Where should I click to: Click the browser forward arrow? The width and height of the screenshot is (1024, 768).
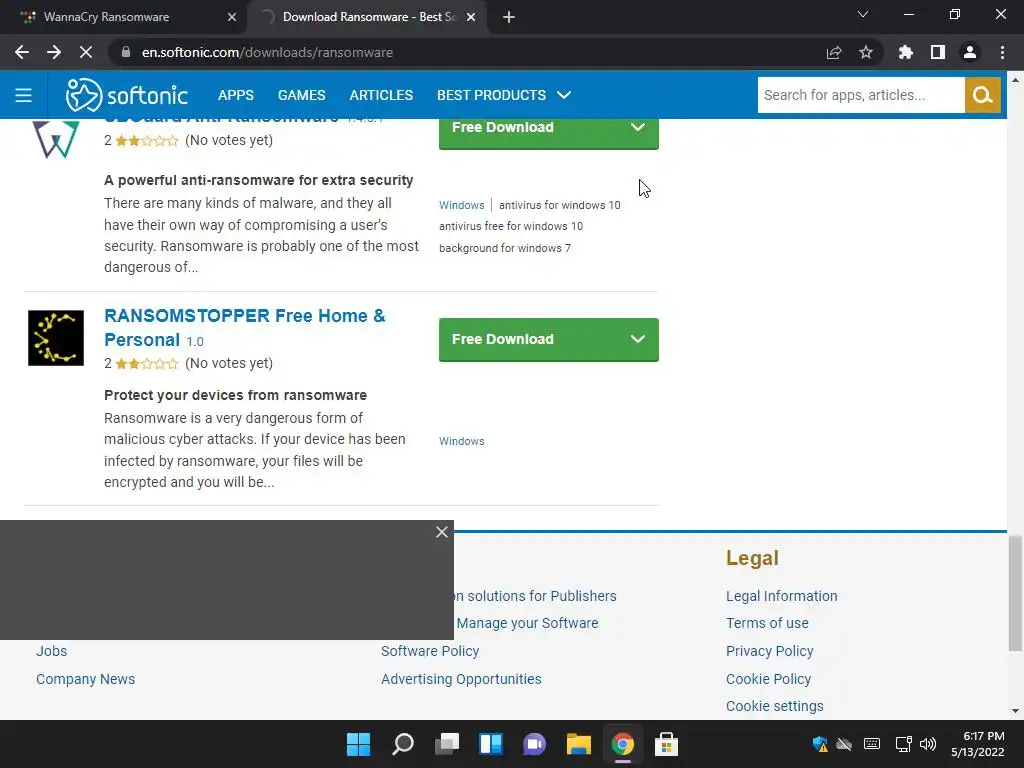coord(54,52)
